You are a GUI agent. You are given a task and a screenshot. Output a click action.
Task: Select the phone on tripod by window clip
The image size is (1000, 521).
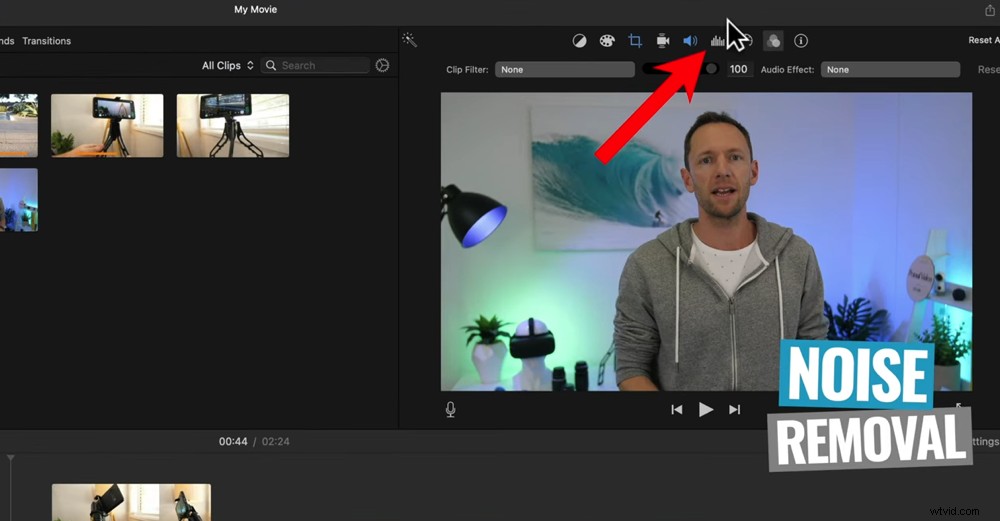tap(233, 126)
